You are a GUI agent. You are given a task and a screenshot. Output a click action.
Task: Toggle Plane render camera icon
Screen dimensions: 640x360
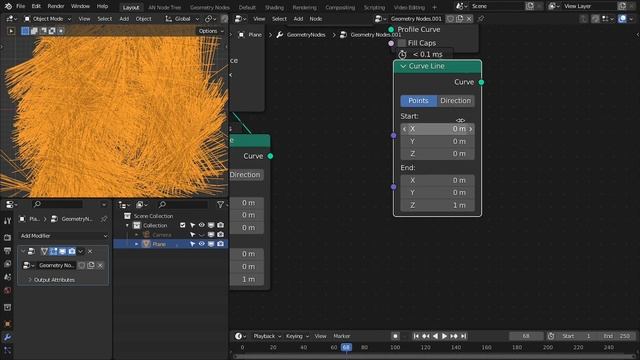[x=220, y=244]
